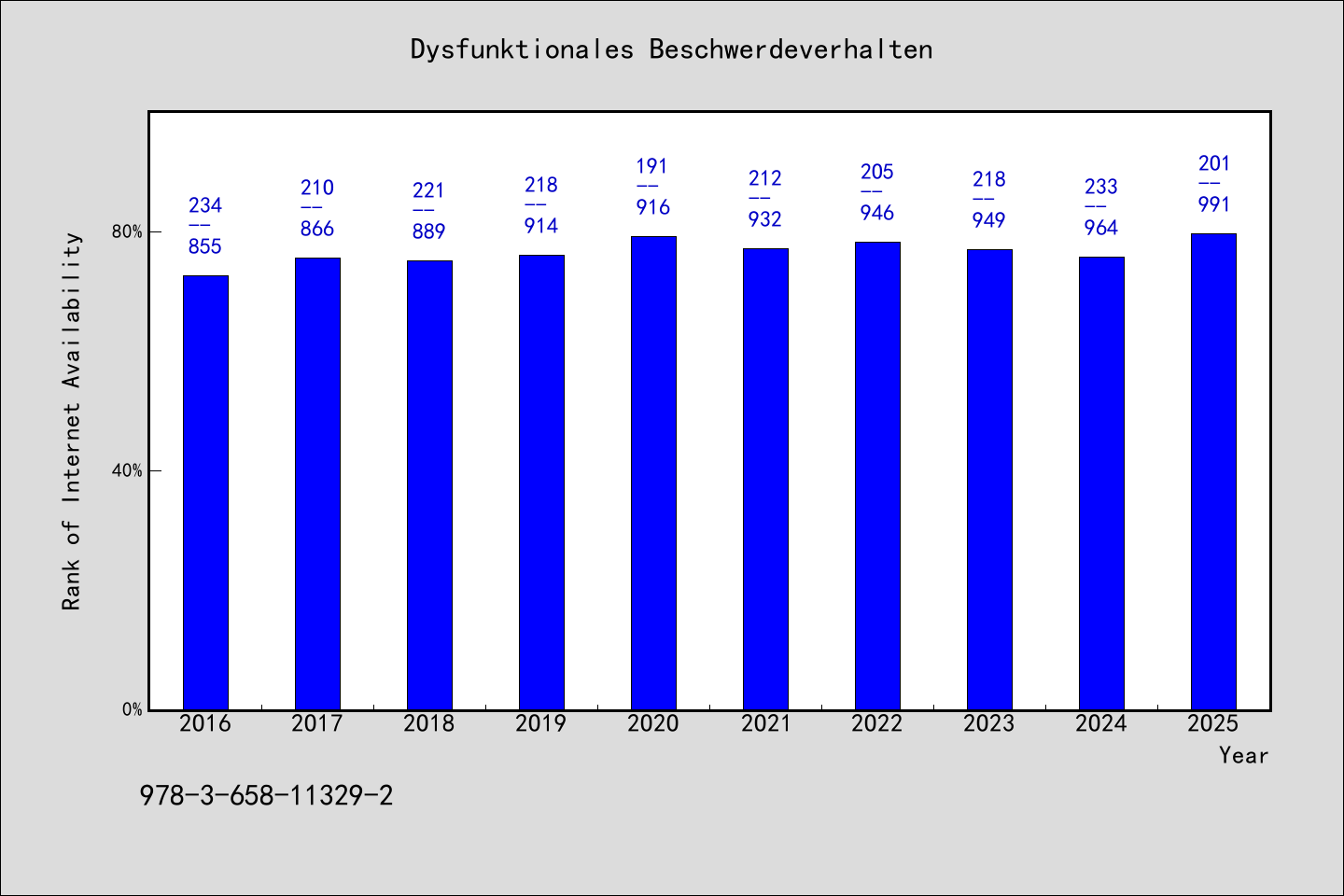
Task: Select the 2024 x-axis label
Action: (1101, 723)
